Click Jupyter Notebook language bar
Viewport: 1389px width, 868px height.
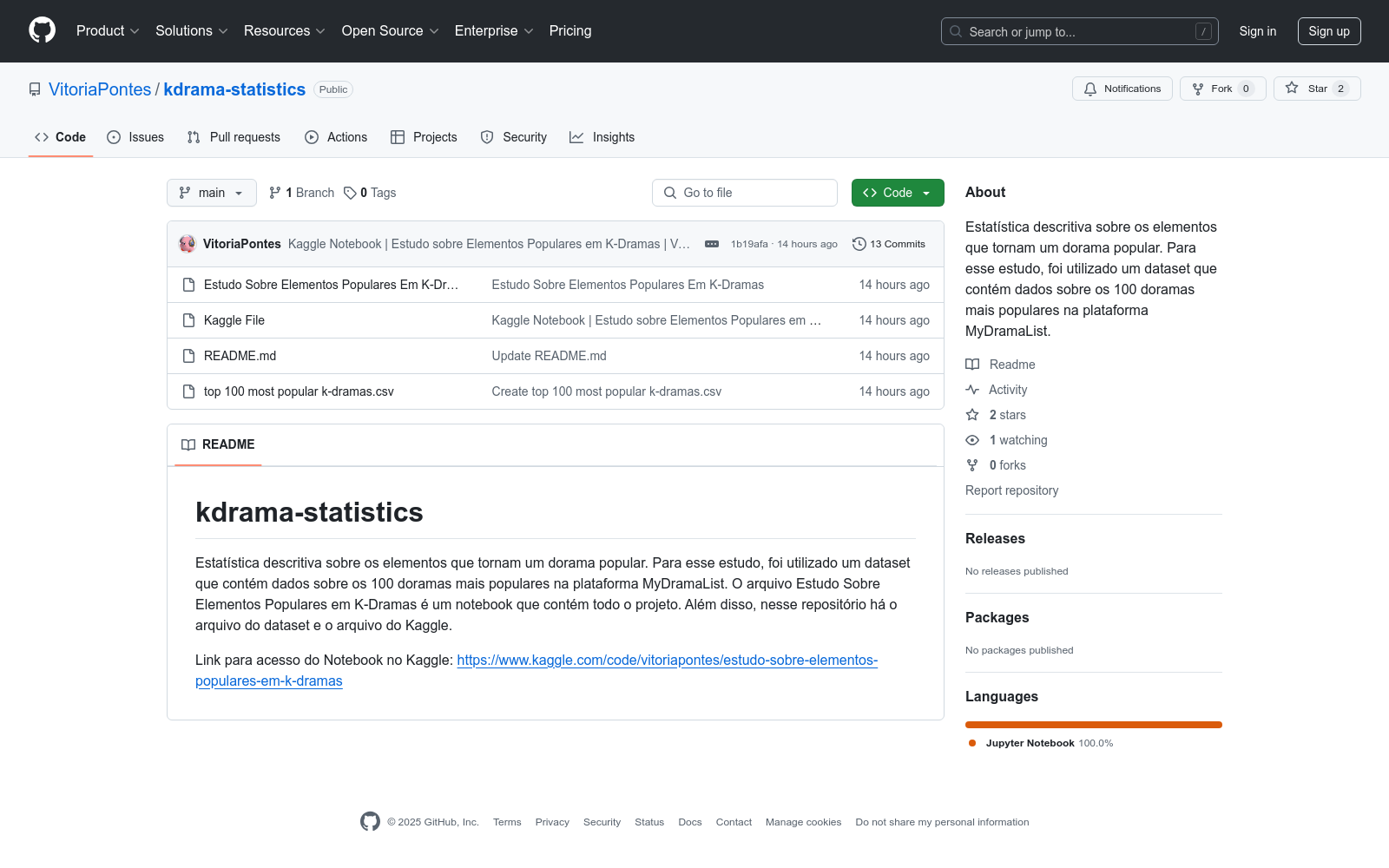[1094, 725]
